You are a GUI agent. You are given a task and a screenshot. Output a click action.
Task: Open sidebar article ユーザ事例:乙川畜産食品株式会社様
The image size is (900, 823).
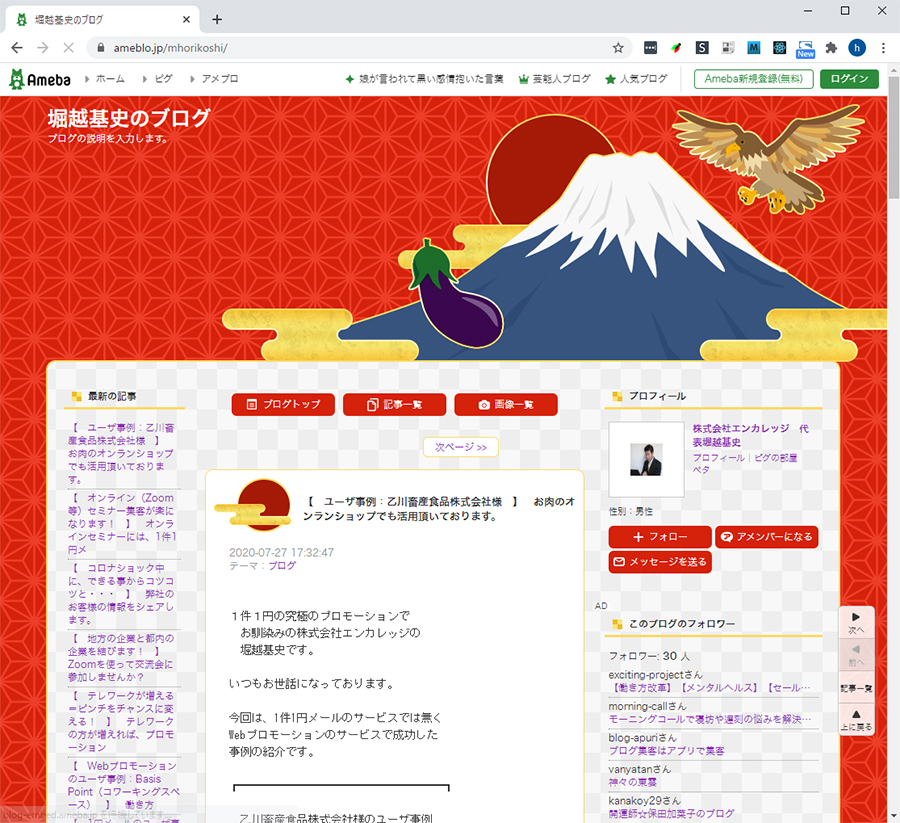click(121, 453)
